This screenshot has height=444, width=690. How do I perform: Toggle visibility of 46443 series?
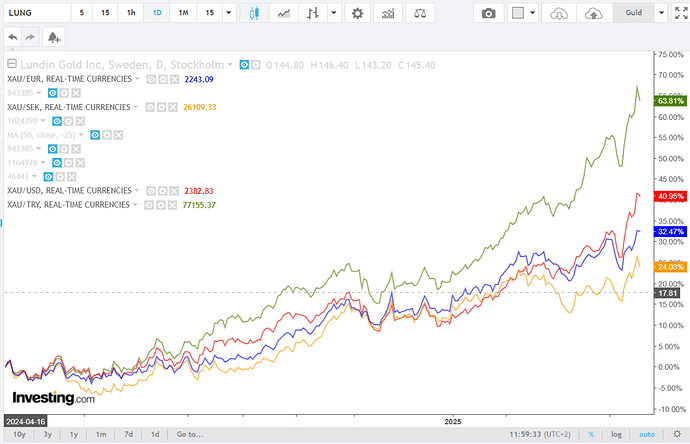click(x=48, y=177)
